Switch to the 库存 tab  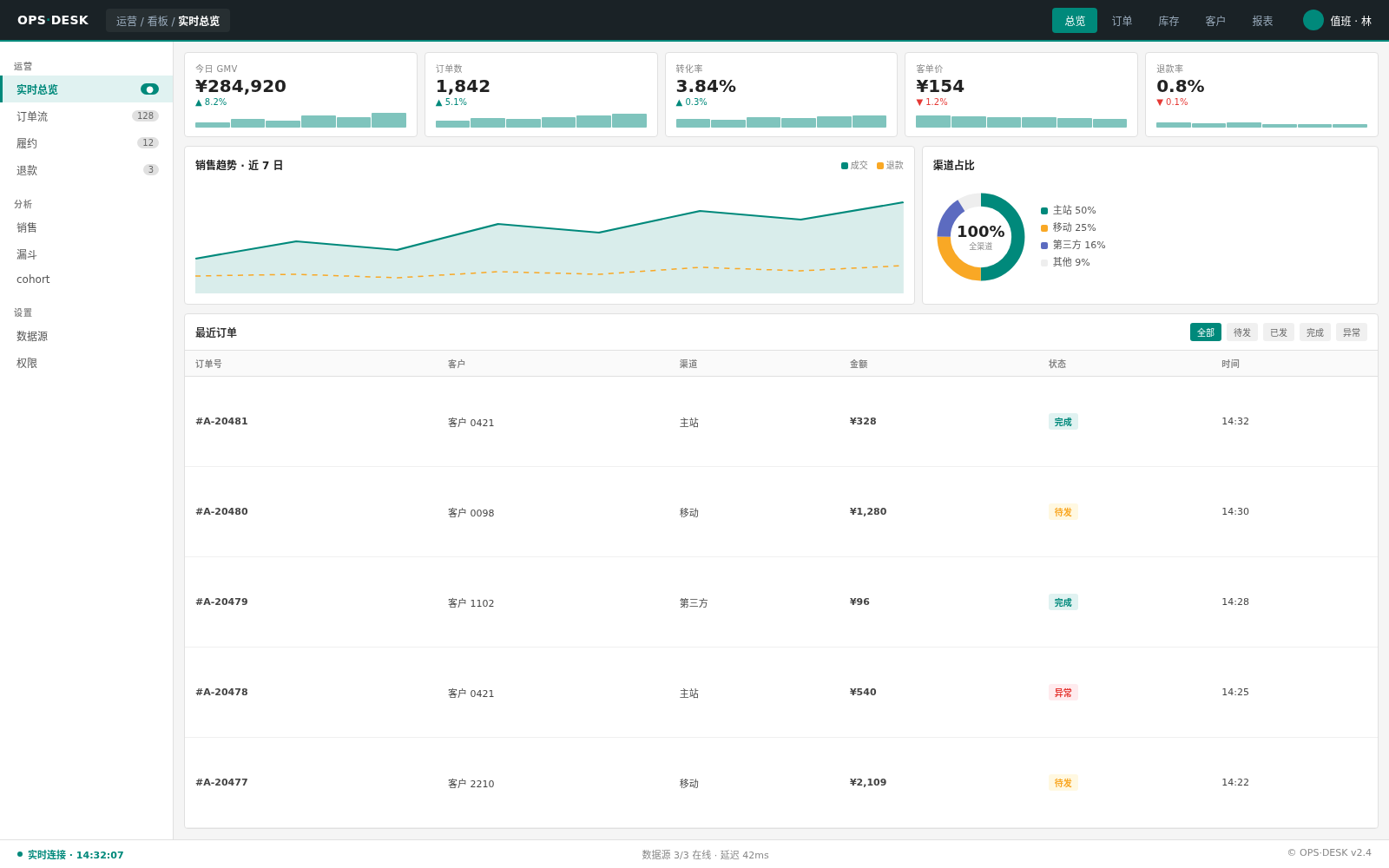pyautogui.click(x=1168, y=21)
